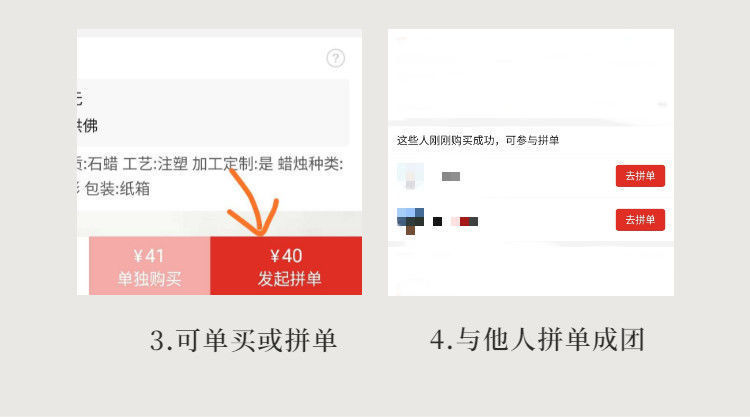Image resolution: width=750 pixels, height=417 pixels.
Task: Choose the option ending in 佛 in grey box
Action: pos(88,126)
